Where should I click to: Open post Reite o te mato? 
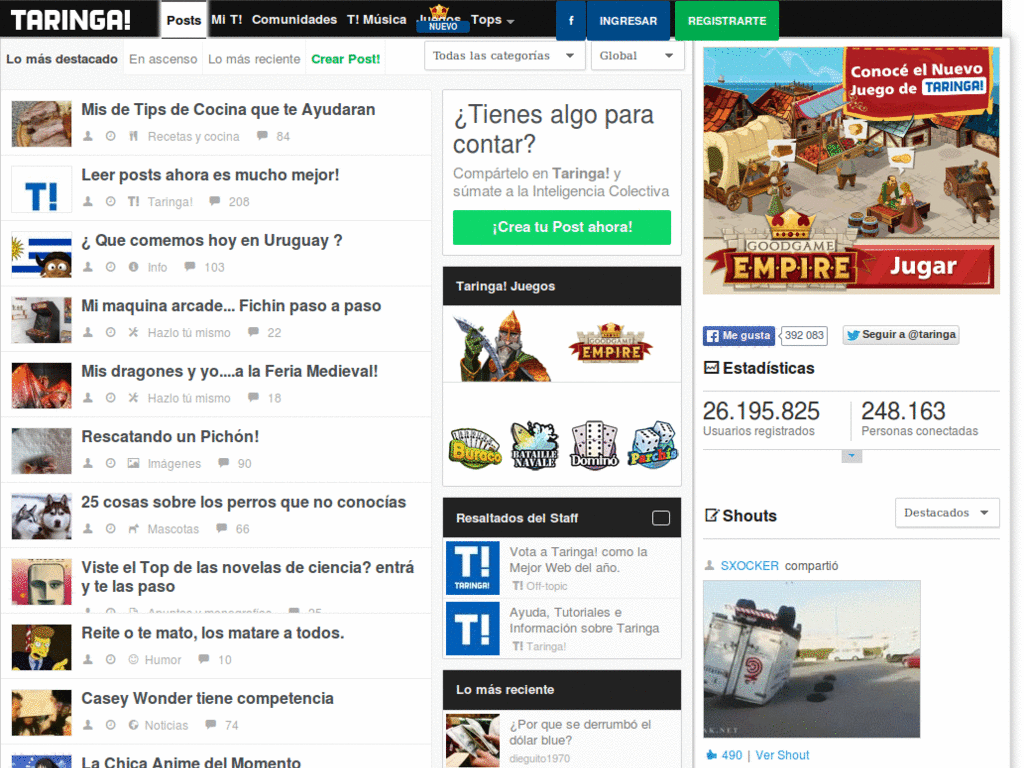212,633
